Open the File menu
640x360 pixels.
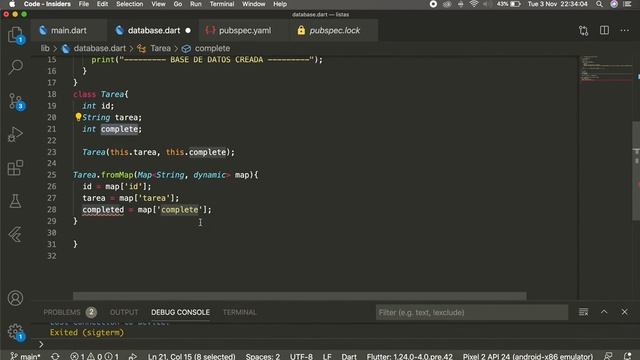(84, 4)
